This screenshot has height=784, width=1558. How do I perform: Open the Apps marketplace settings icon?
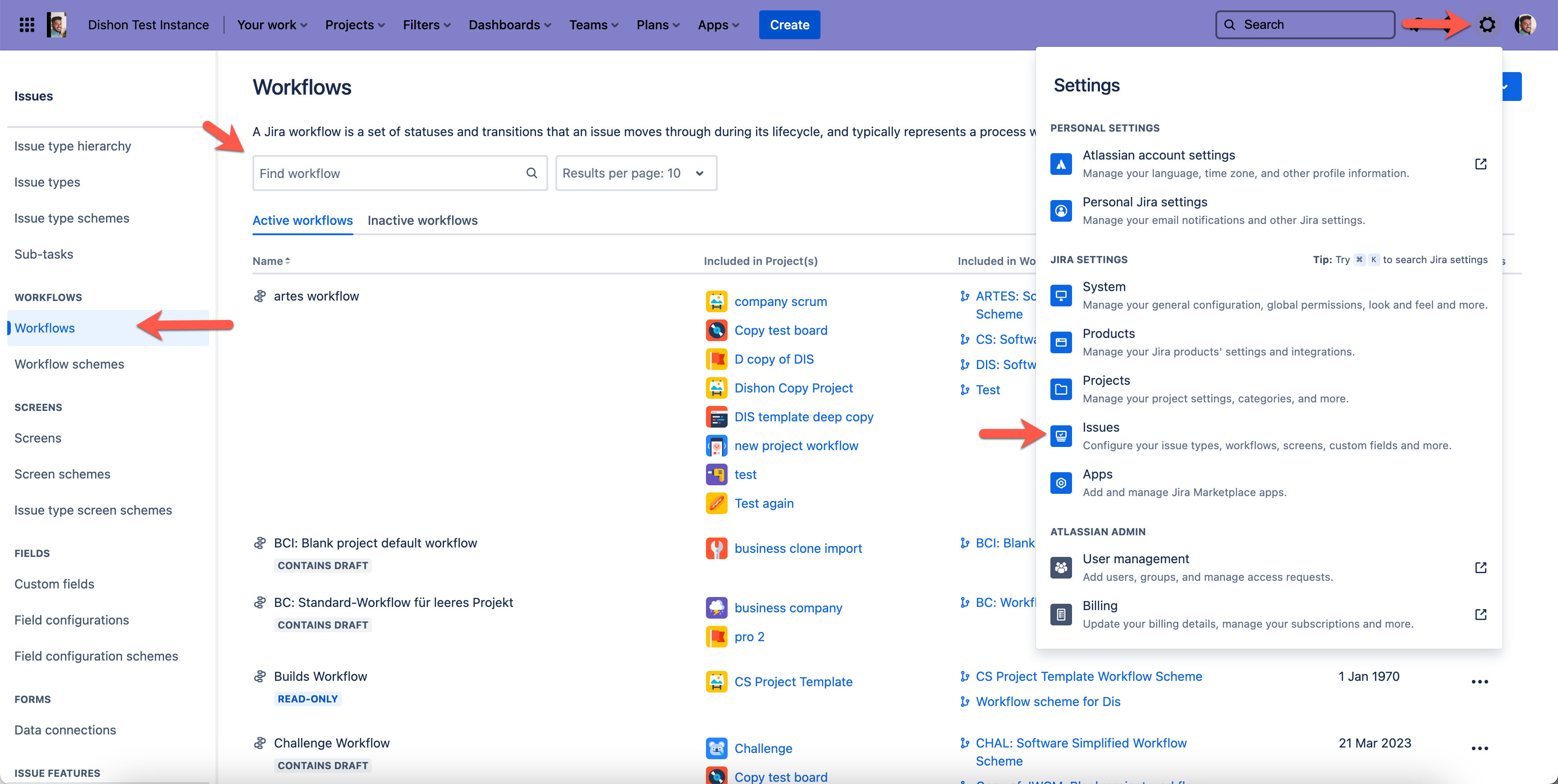point(1061,483)
